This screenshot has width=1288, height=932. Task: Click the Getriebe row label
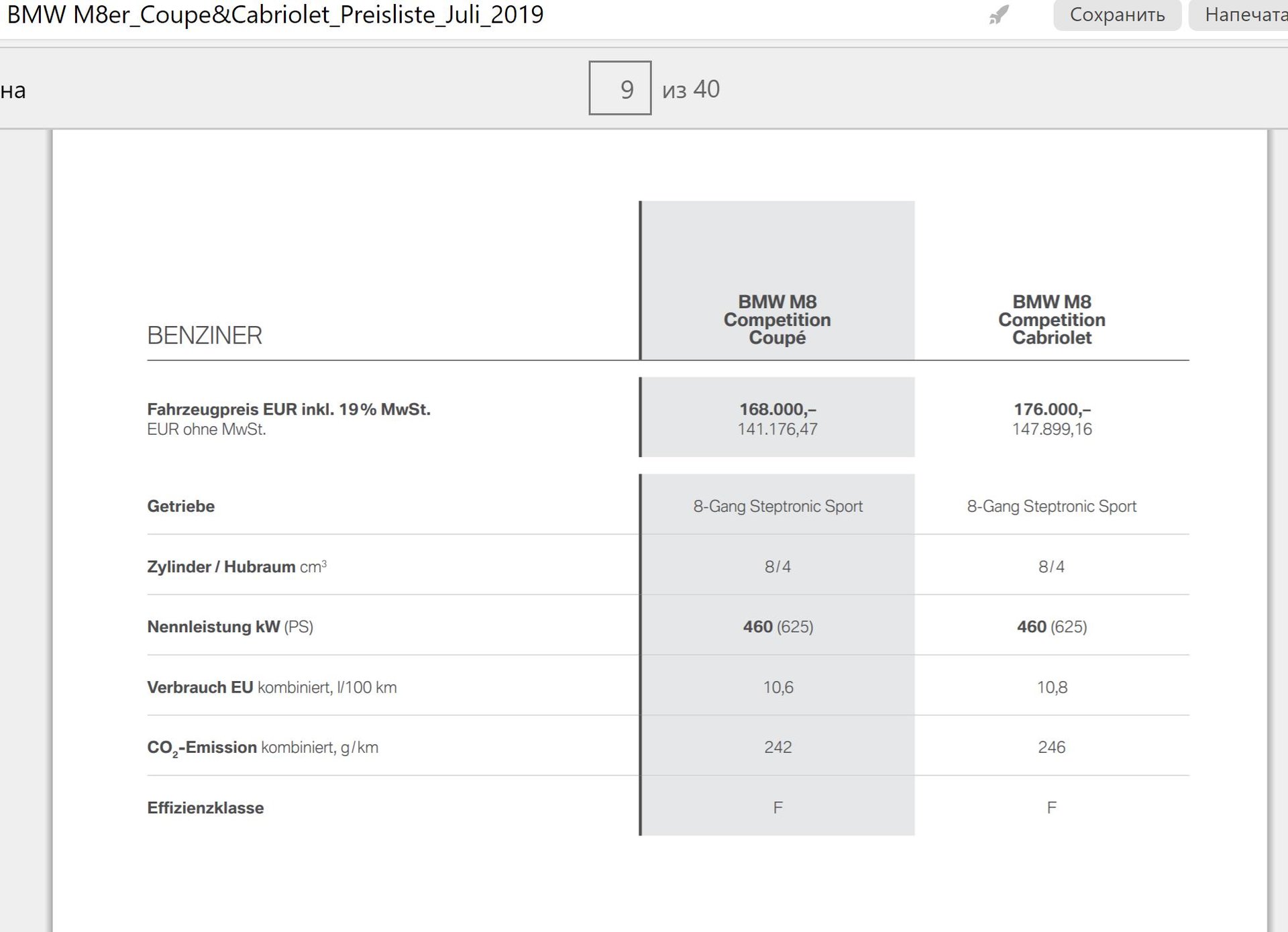coord(181,507)
